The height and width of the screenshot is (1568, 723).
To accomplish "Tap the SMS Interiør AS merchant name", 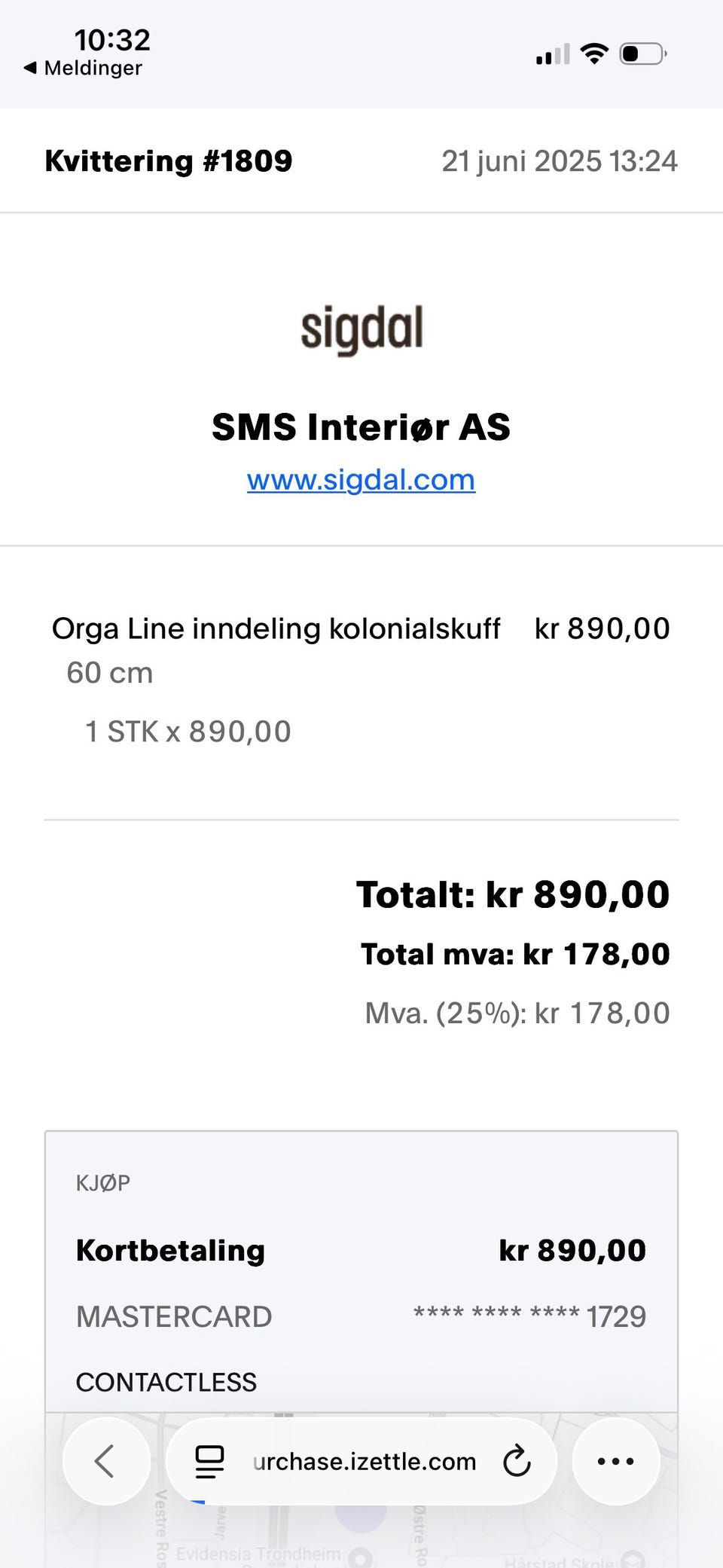I will [361, 427].
